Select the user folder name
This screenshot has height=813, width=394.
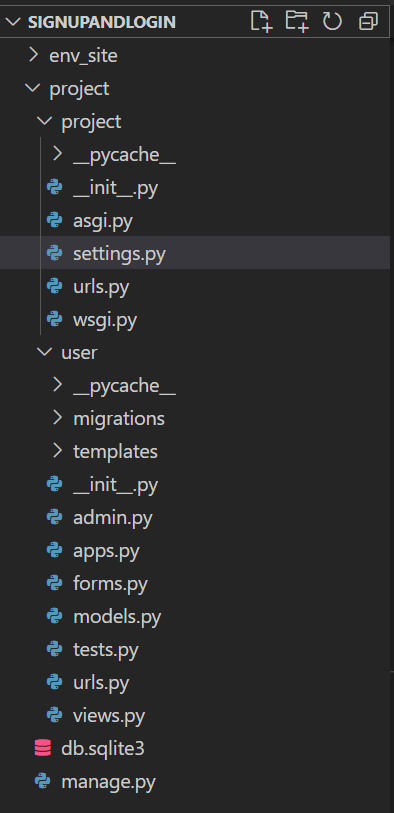click(79, 353)
